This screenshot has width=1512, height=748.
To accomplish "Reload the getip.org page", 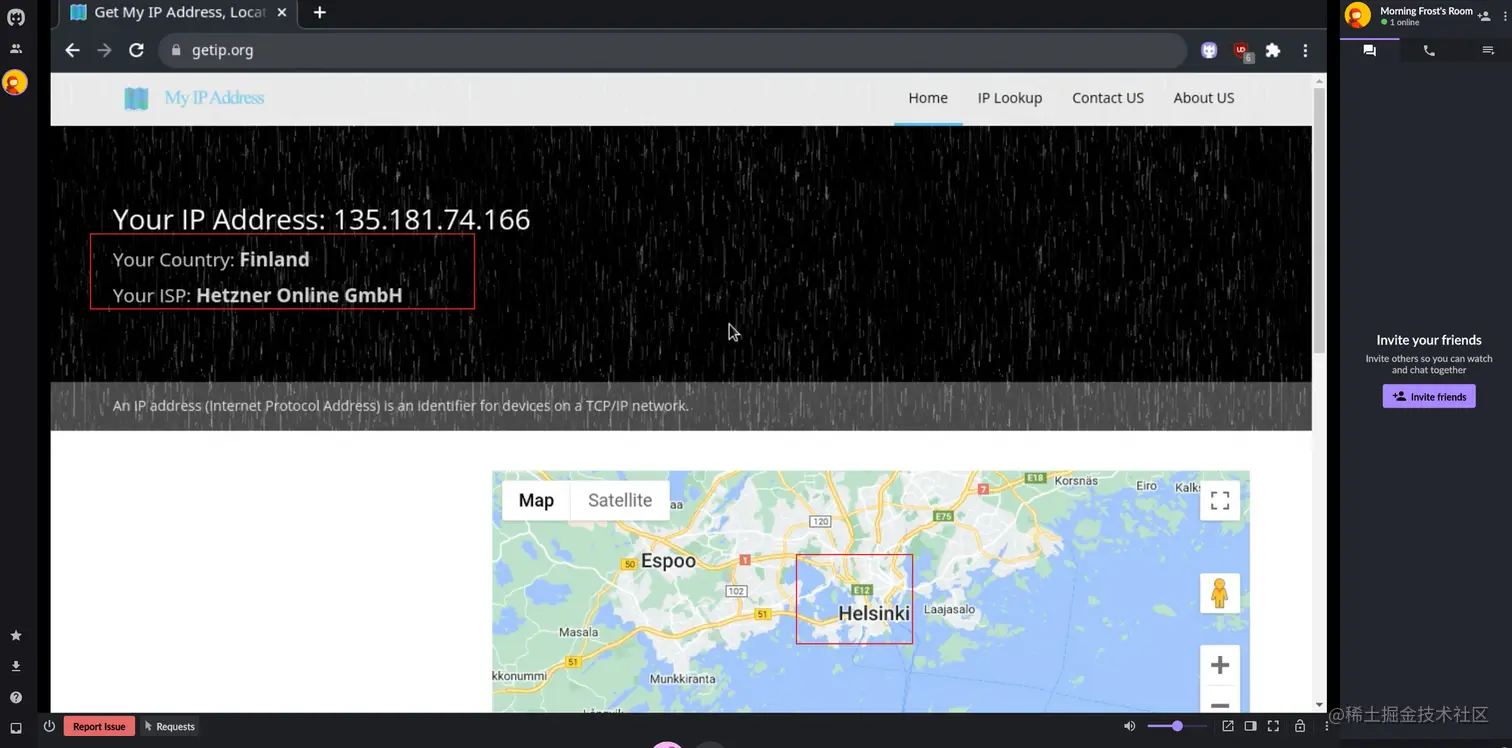I will tap(137, 50).
